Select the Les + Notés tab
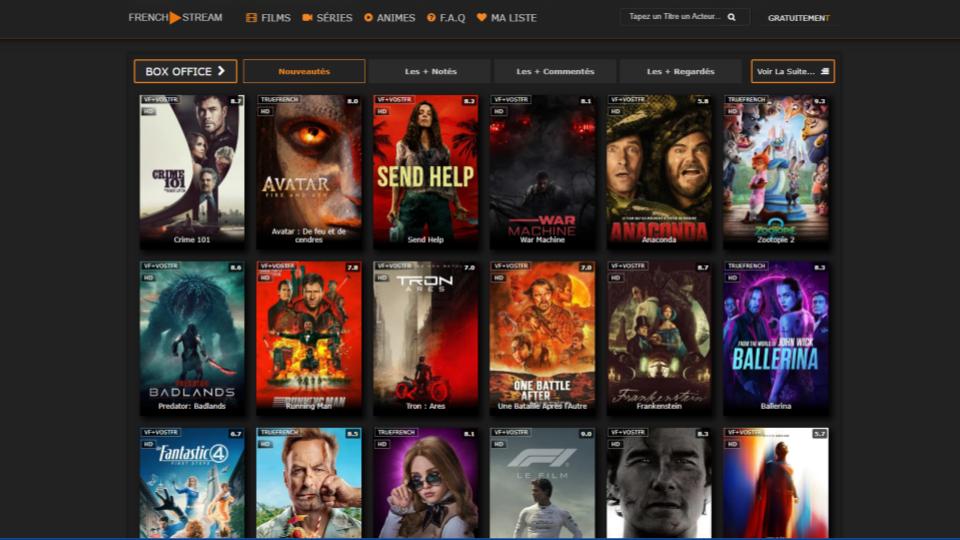Viewport: 960px width, 540px height. coord(430,72)
